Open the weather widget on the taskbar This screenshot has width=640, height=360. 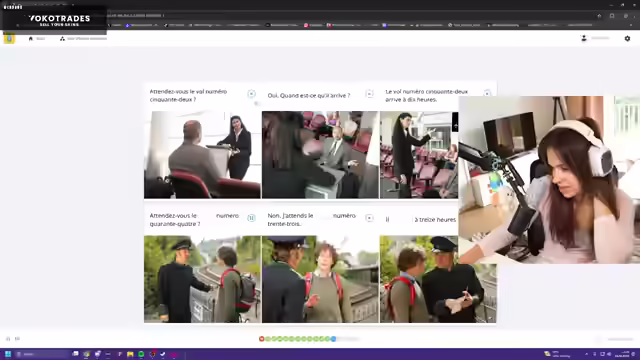coord(558,354)
